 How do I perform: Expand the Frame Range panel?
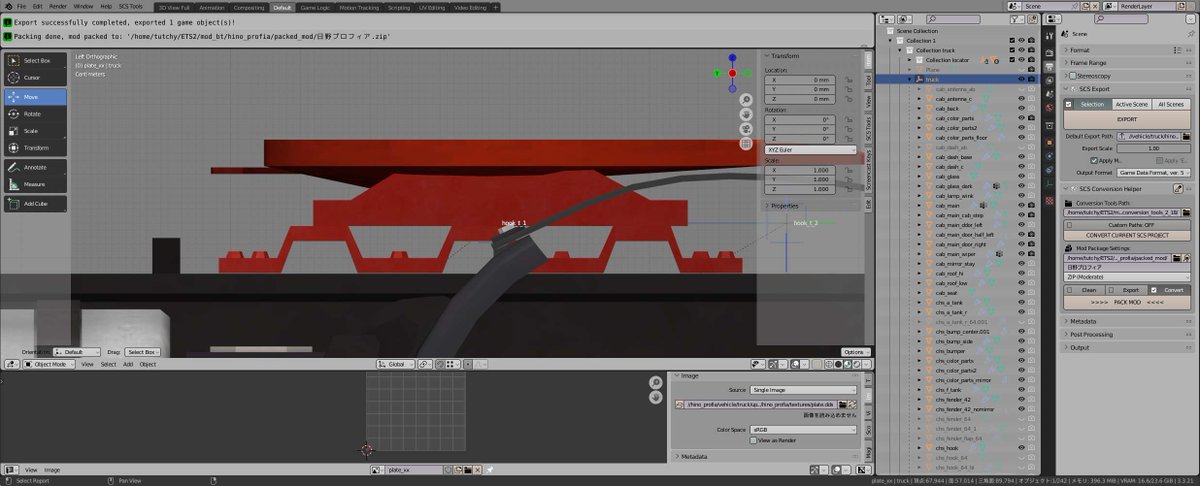coord(1127,62)
